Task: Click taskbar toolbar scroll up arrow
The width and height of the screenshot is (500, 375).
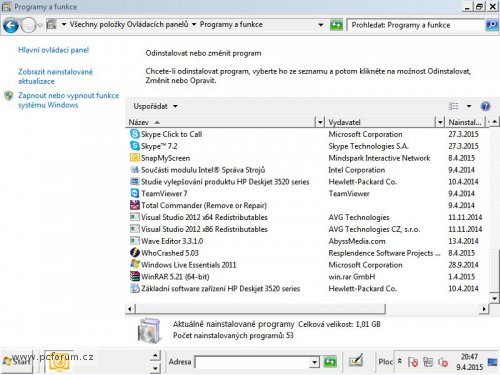Action: 155,355
